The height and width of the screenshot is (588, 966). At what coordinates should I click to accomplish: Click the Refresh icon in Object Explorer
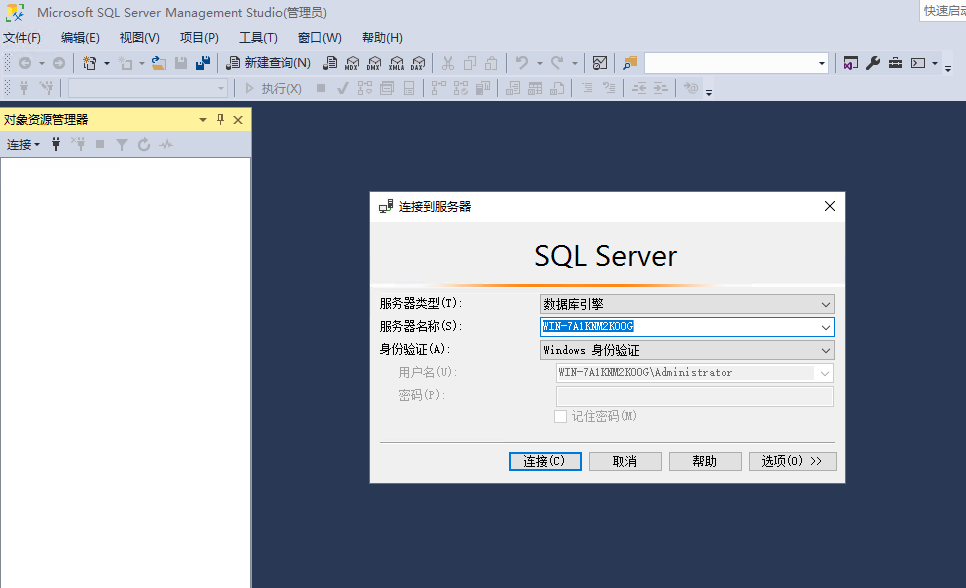(x=144, y=144)
